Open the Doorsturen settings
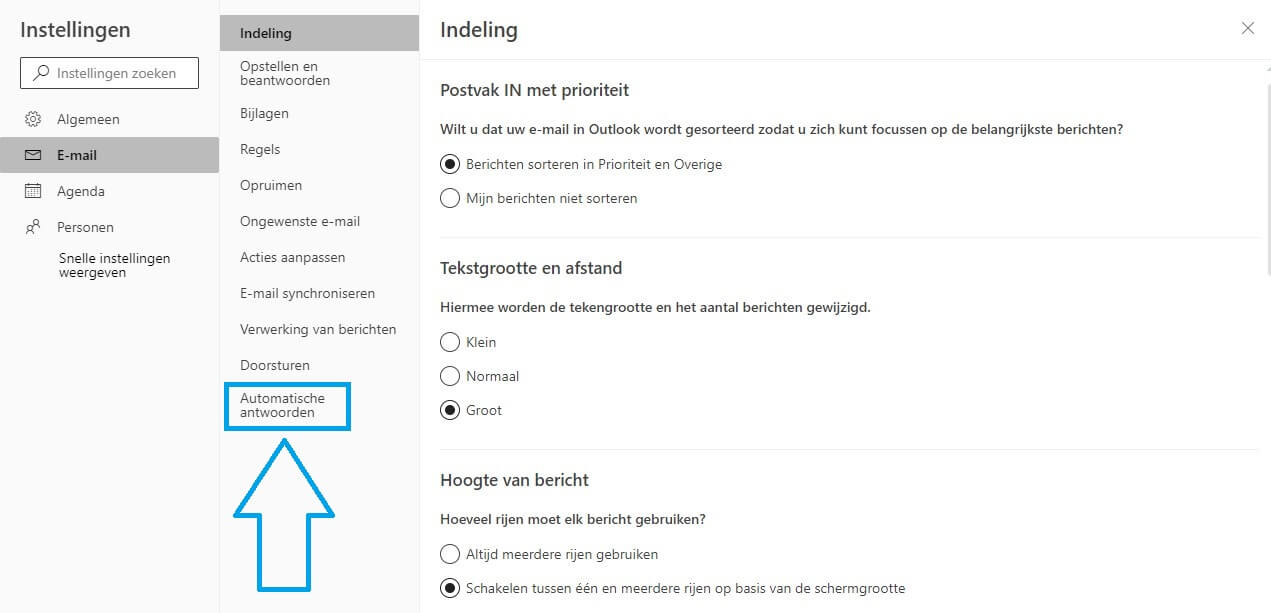Viewport: 1271px width, 613px height. tap(274, 364)
